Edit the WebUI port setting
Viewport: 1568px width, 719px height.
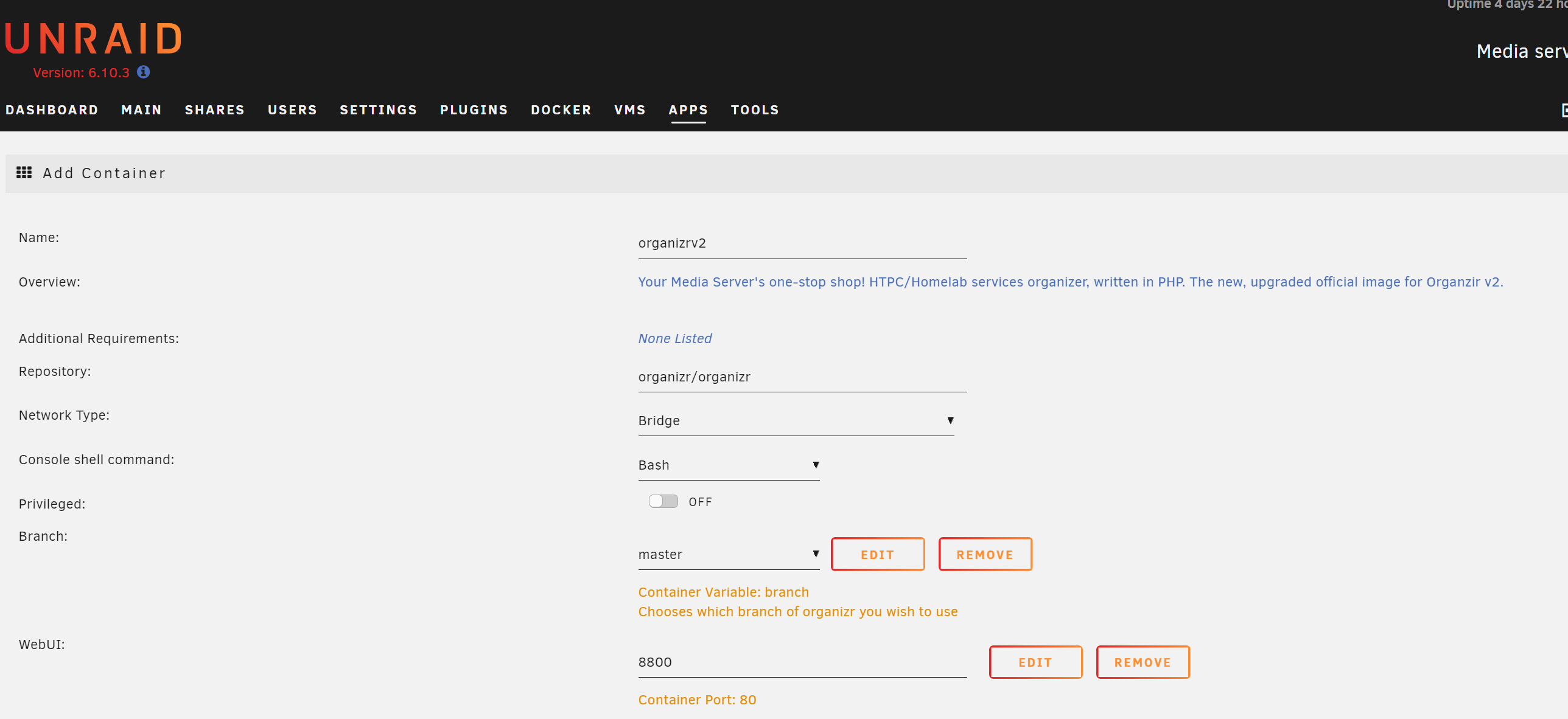1035,662
